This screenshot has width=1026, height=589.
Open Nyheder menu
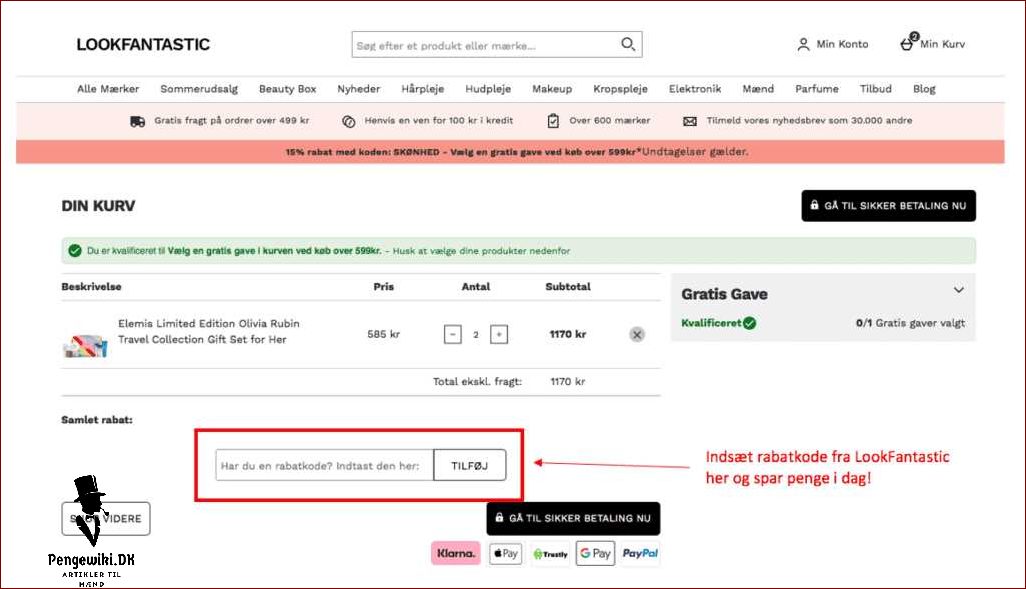[x=359, y=89]
